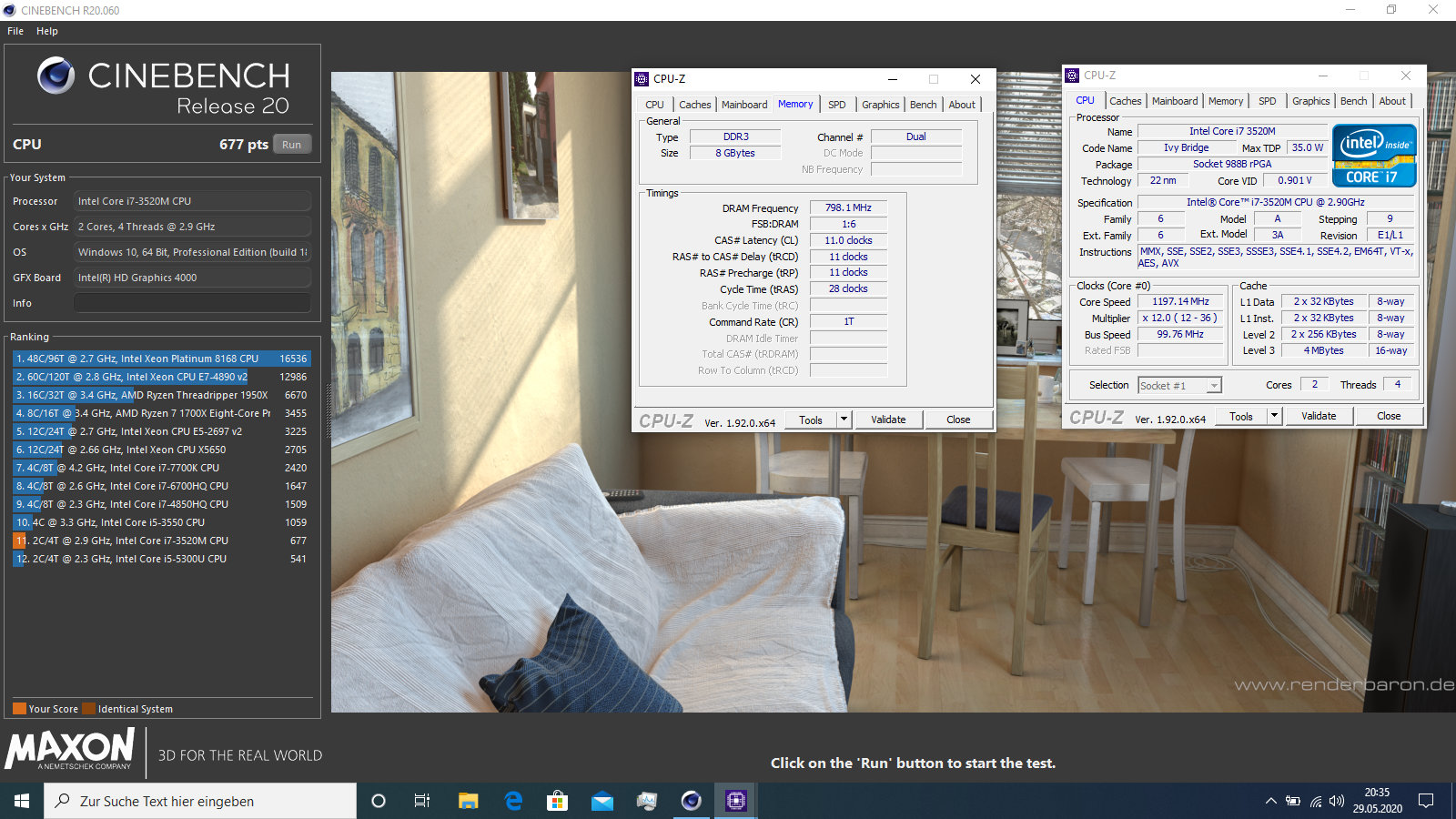Open About tab in right CPU-Z window
This screenshot has height=819, width=1456.
(1392, 101)
